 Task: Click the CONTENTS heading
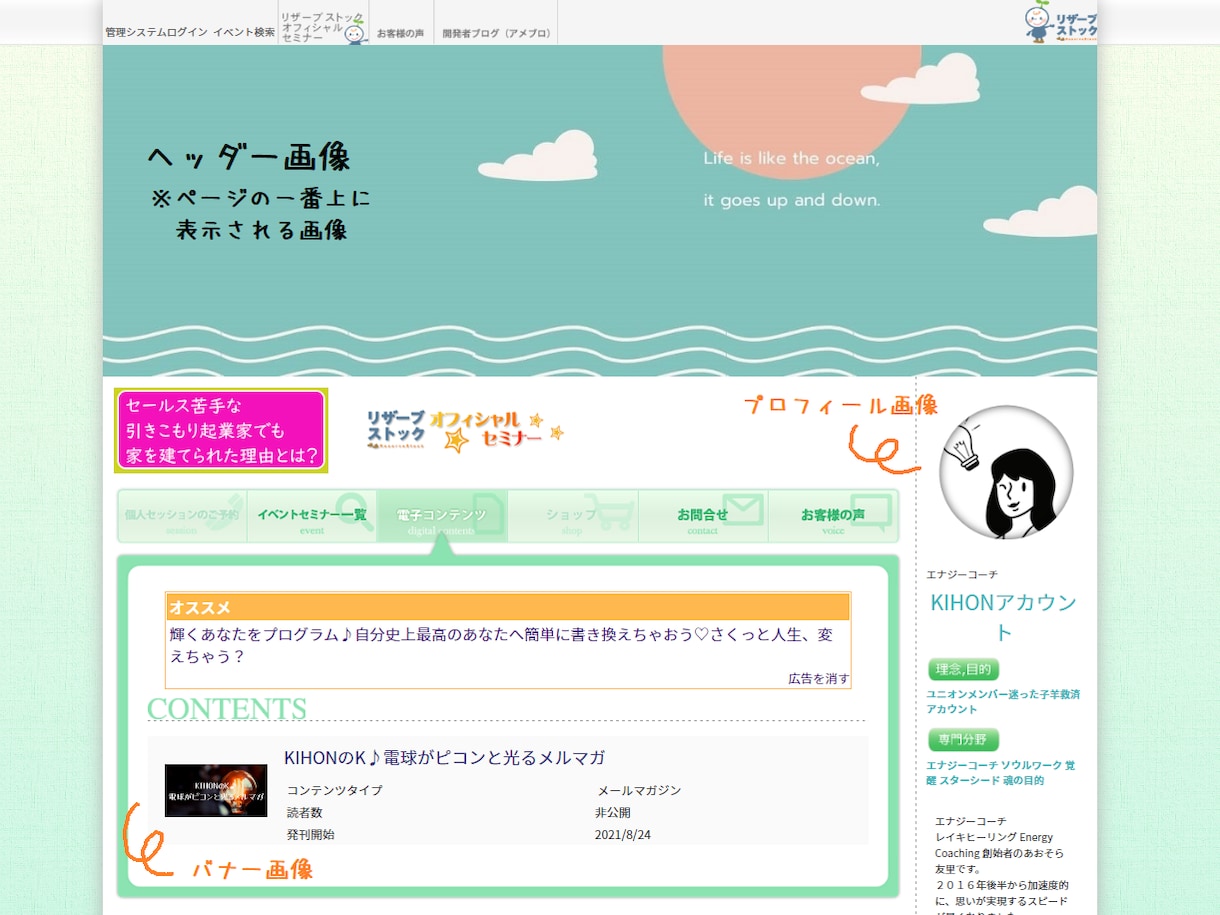point(227,708)
